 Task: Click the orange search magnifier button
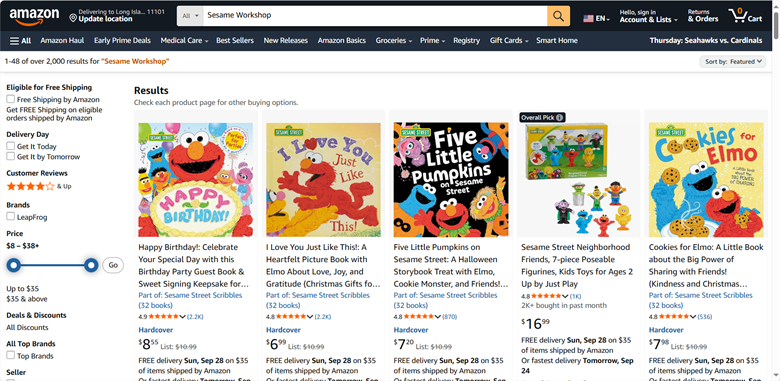(558, 16)
